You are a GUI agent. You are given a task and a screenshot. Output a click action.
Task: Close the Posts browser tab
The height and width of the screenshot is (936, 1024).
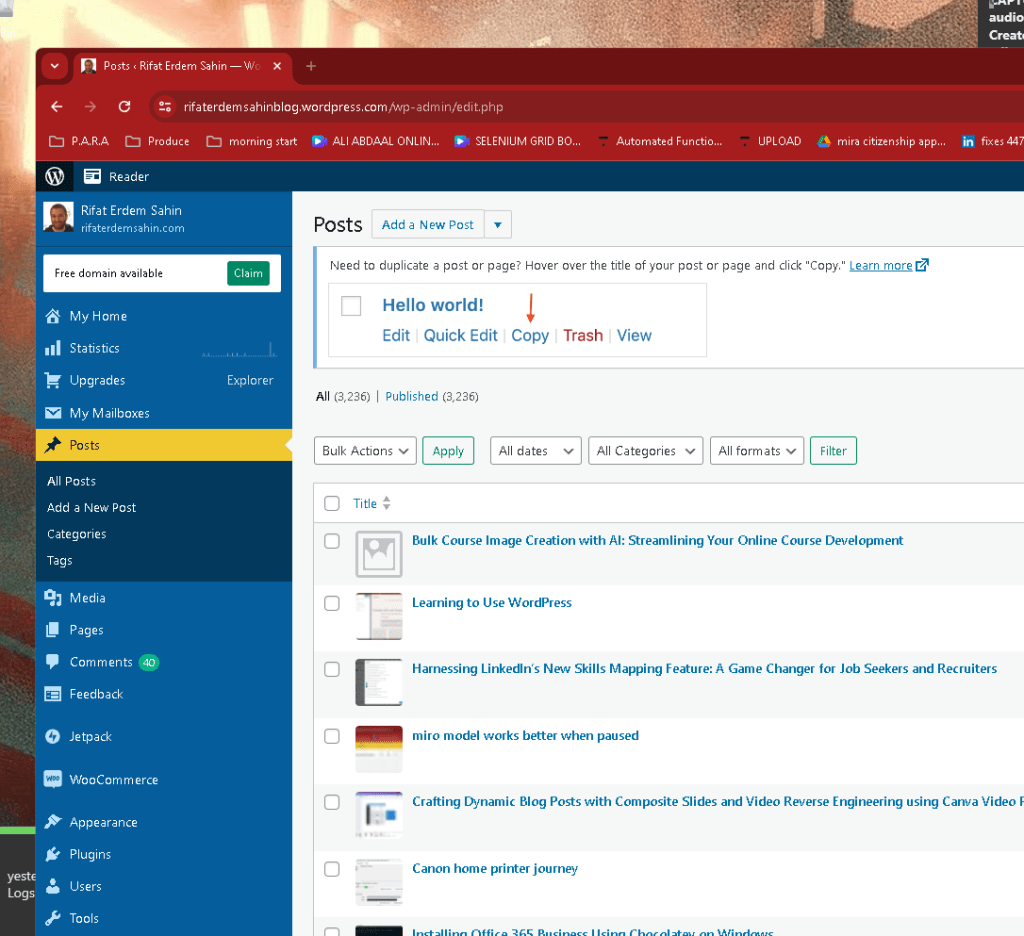pyautogui.click(x=277, y=66)
